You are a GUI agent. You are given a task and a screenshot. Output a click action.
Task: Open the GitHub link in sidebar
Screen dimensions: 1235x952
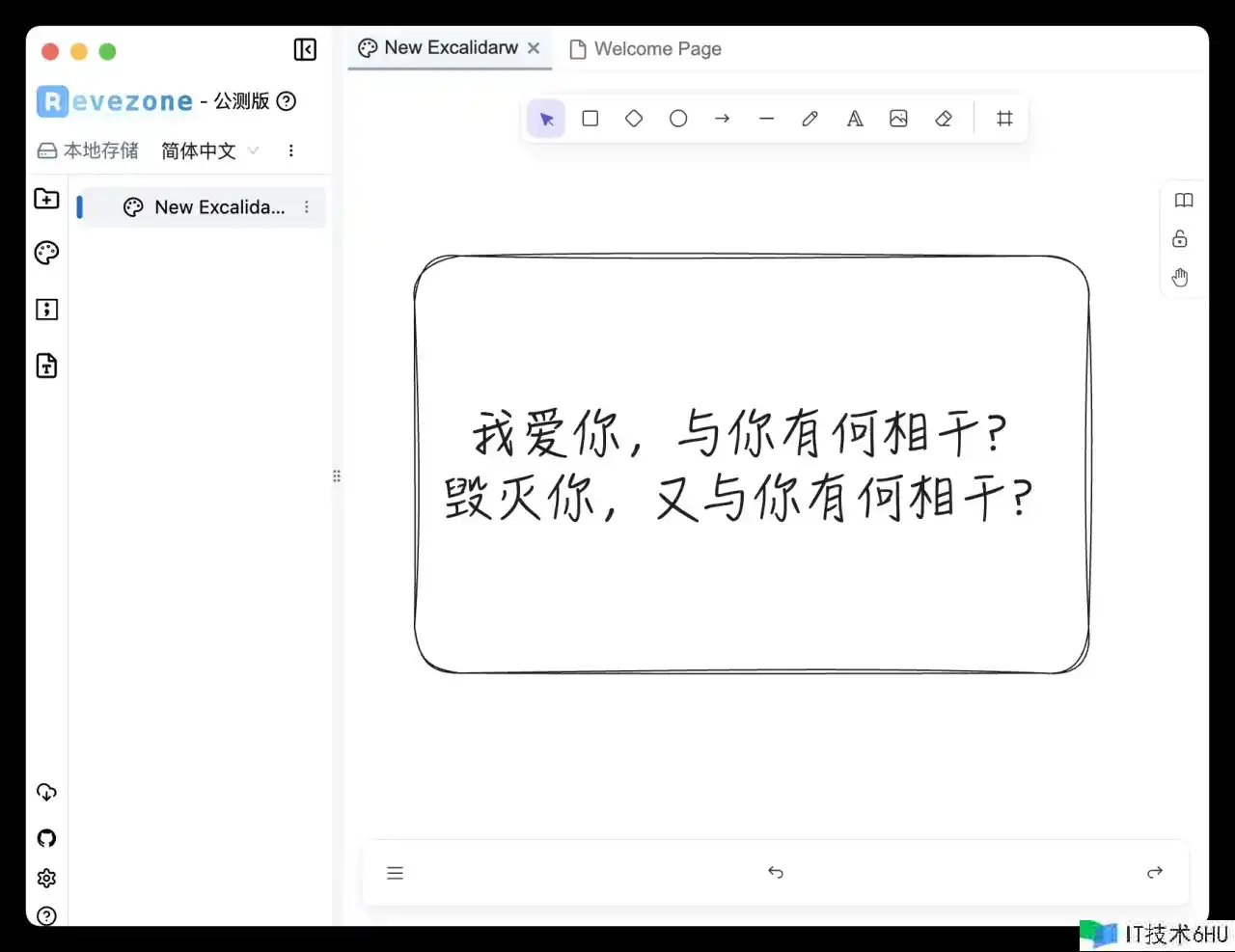click(x=46, y=838)
